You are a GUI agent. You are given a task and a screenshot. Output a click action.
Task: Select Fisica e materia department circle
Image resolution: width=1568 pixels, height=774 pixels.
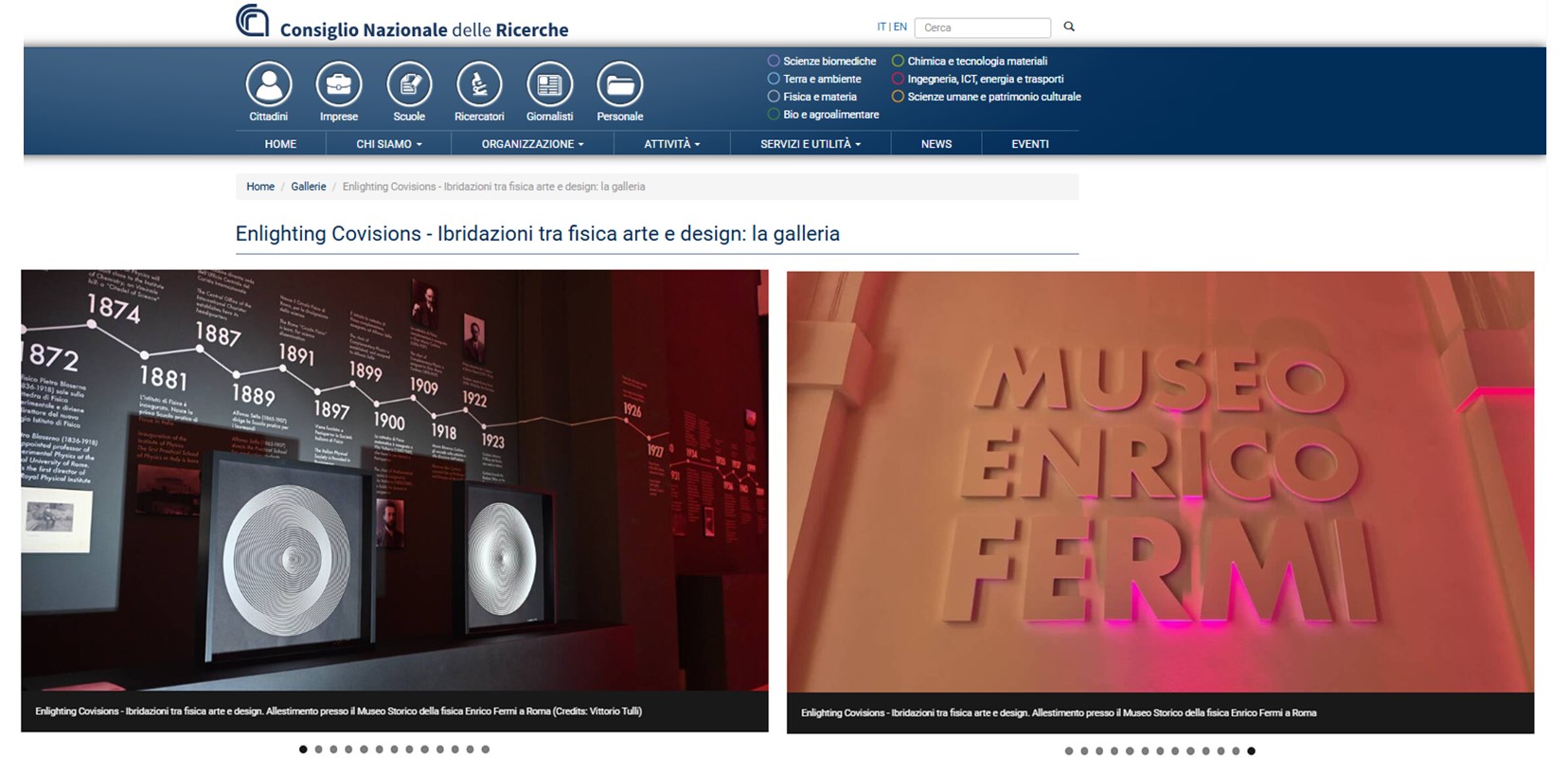click(774, 97)
